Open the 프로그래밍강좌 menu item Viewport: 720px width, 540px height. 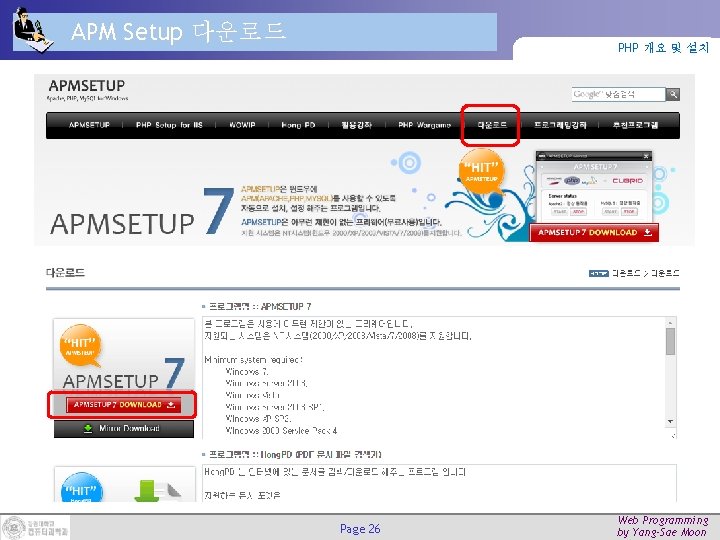(x=560, y=125)
